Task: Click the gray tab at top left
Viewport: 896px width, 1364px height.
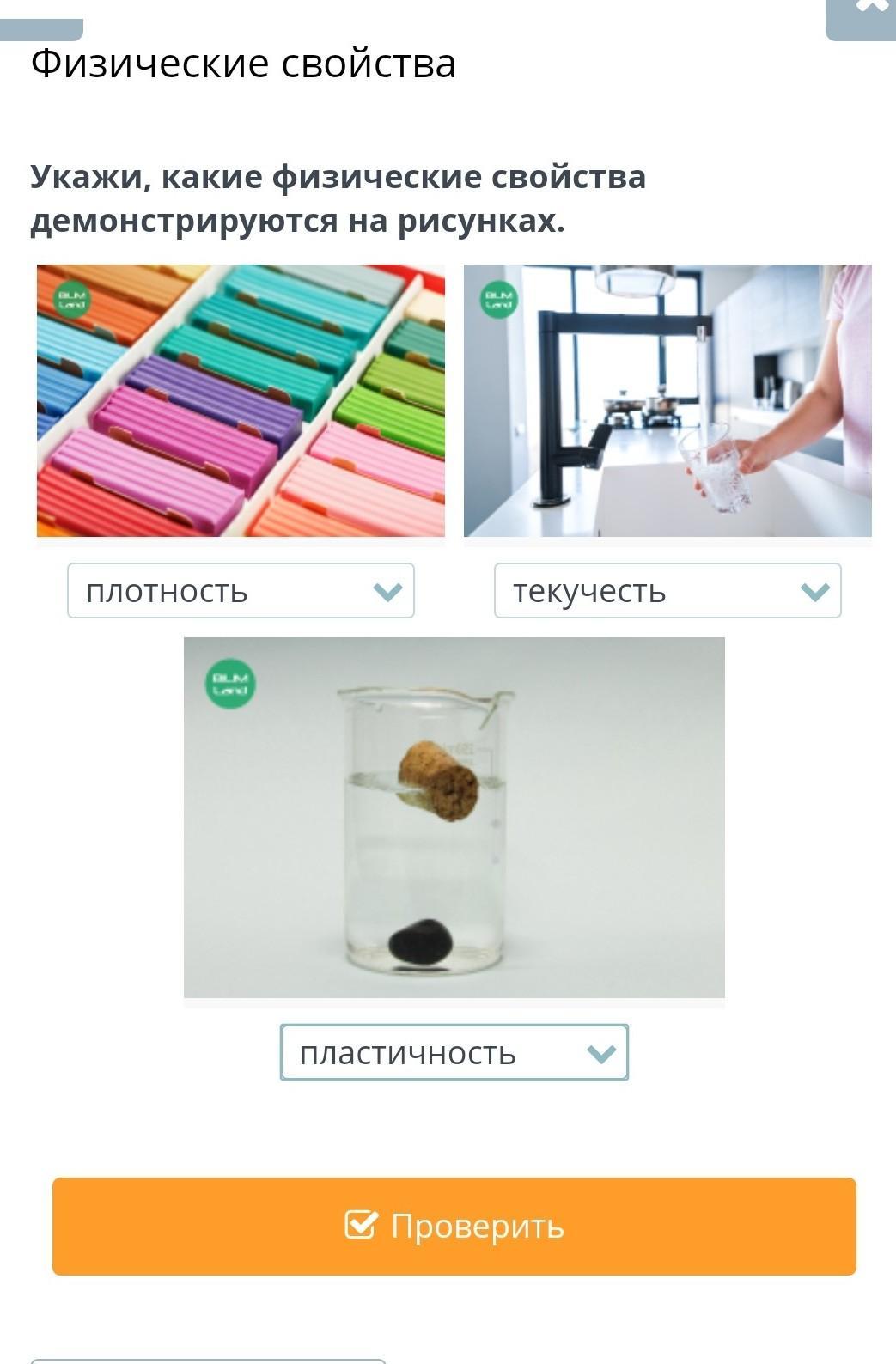Action: pos(41,30)
